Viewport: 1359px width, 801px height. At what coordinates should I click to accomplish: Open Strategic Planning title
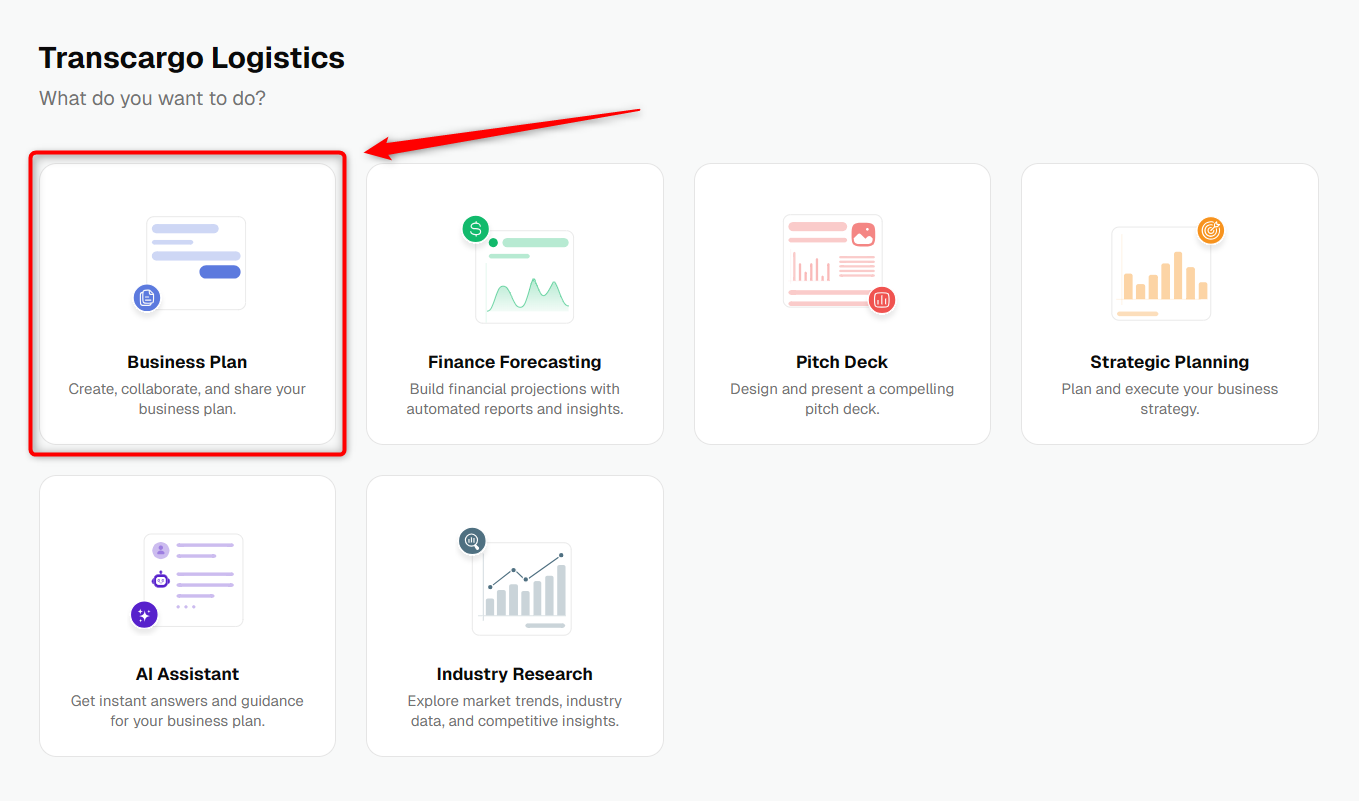(1170, 362)
